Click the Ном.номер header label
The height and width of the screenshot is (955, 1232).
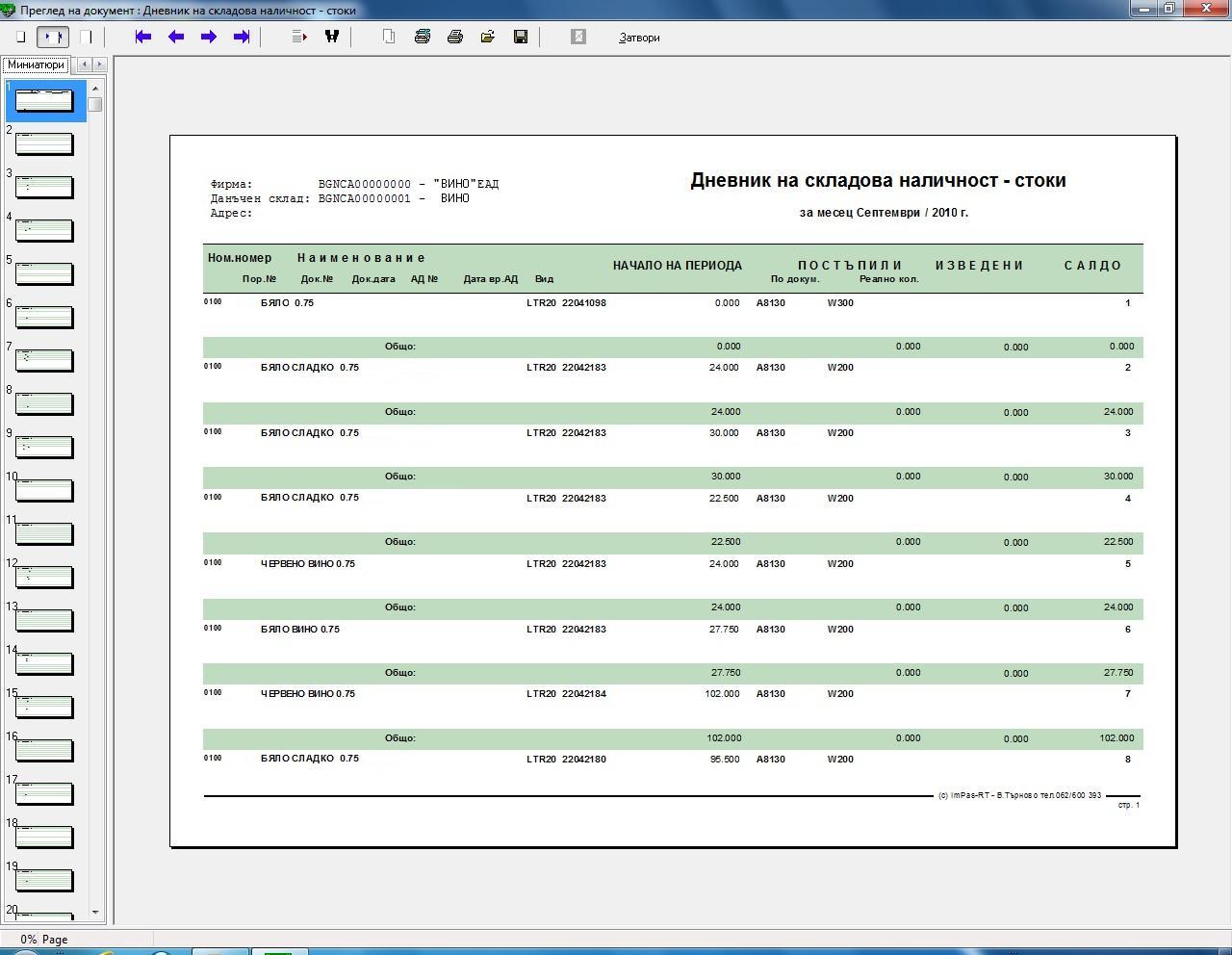[x=240, y=258]
